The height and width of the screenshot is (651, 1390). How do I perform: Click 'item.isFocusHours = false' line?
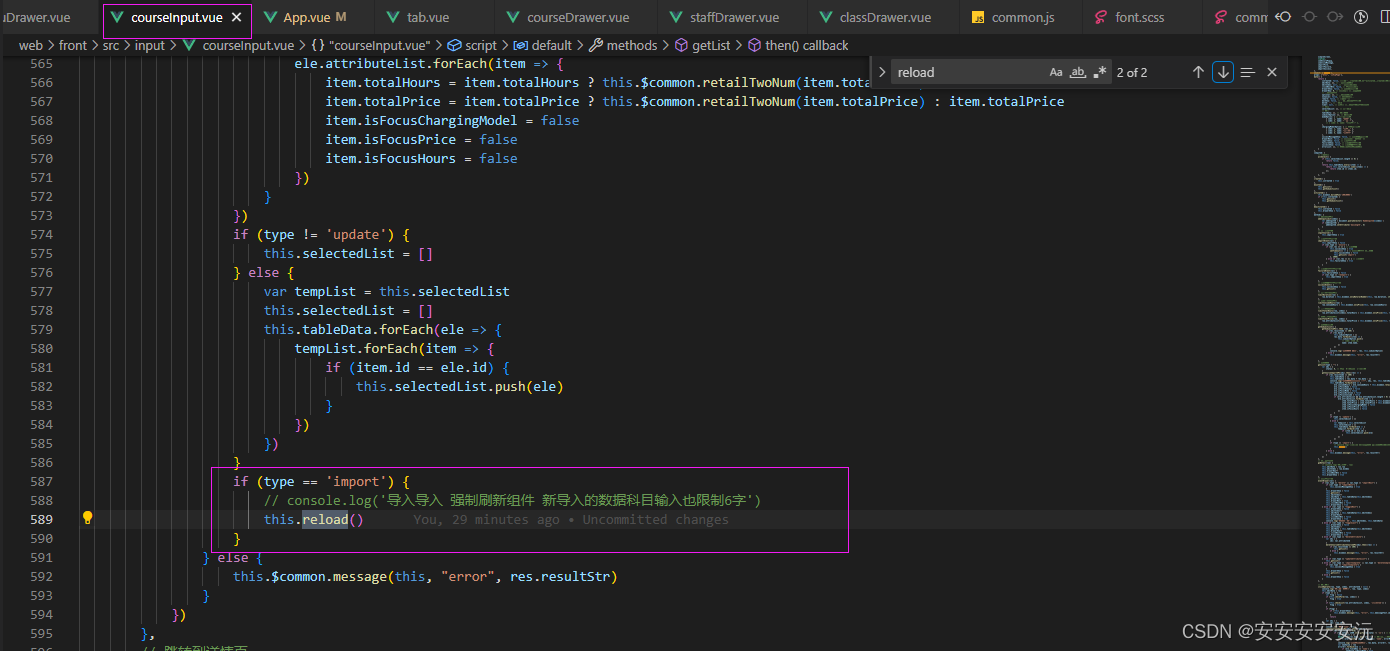421,158
